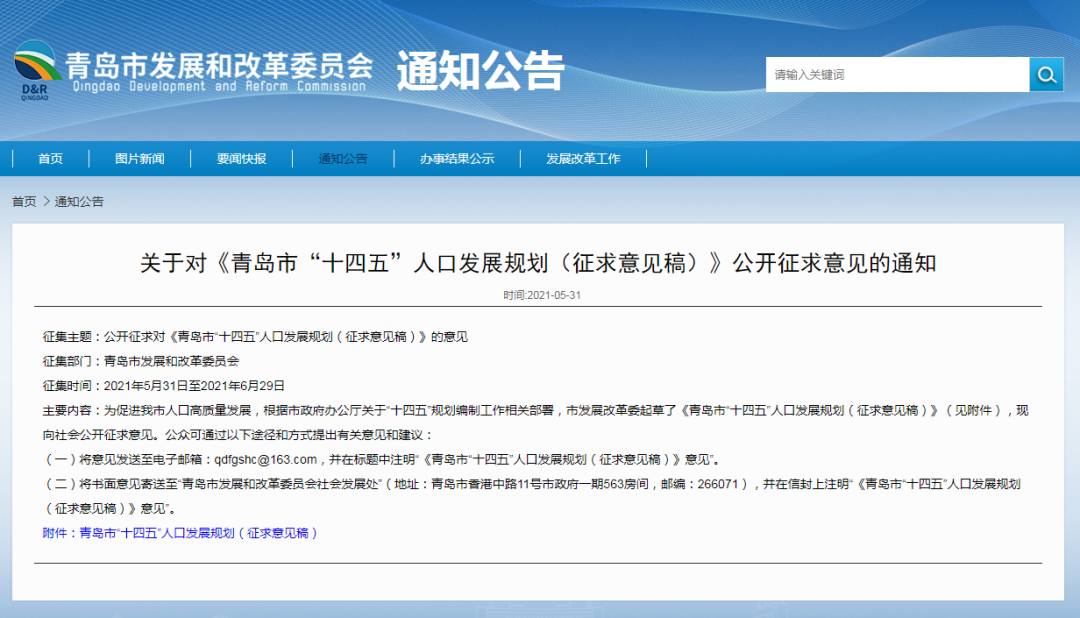This screenshot has height=618, width=1080.
Task: Click the 青岛市发展和改革委员会 site title
Action: tap(218, 66)
